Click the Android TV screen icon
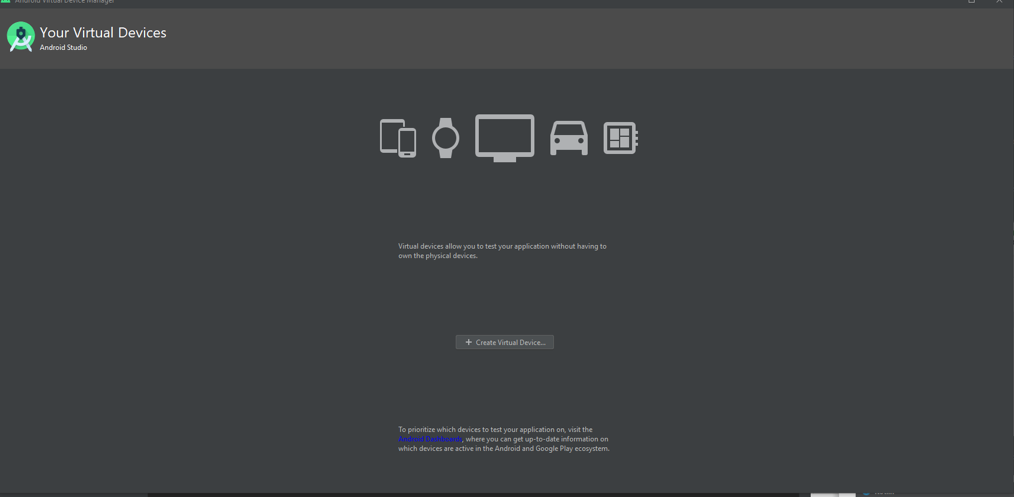Image resolution: width=1014 pixels, height=497 pixels. point(504,138)
